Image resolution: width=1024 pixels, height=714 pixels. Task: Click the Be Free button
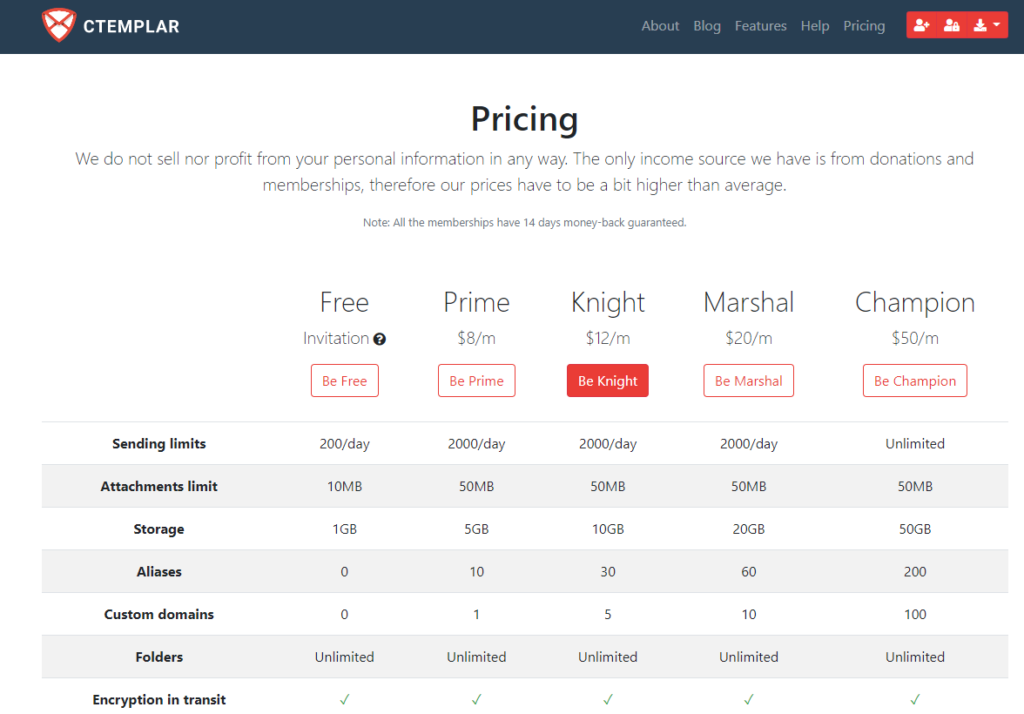345,381
